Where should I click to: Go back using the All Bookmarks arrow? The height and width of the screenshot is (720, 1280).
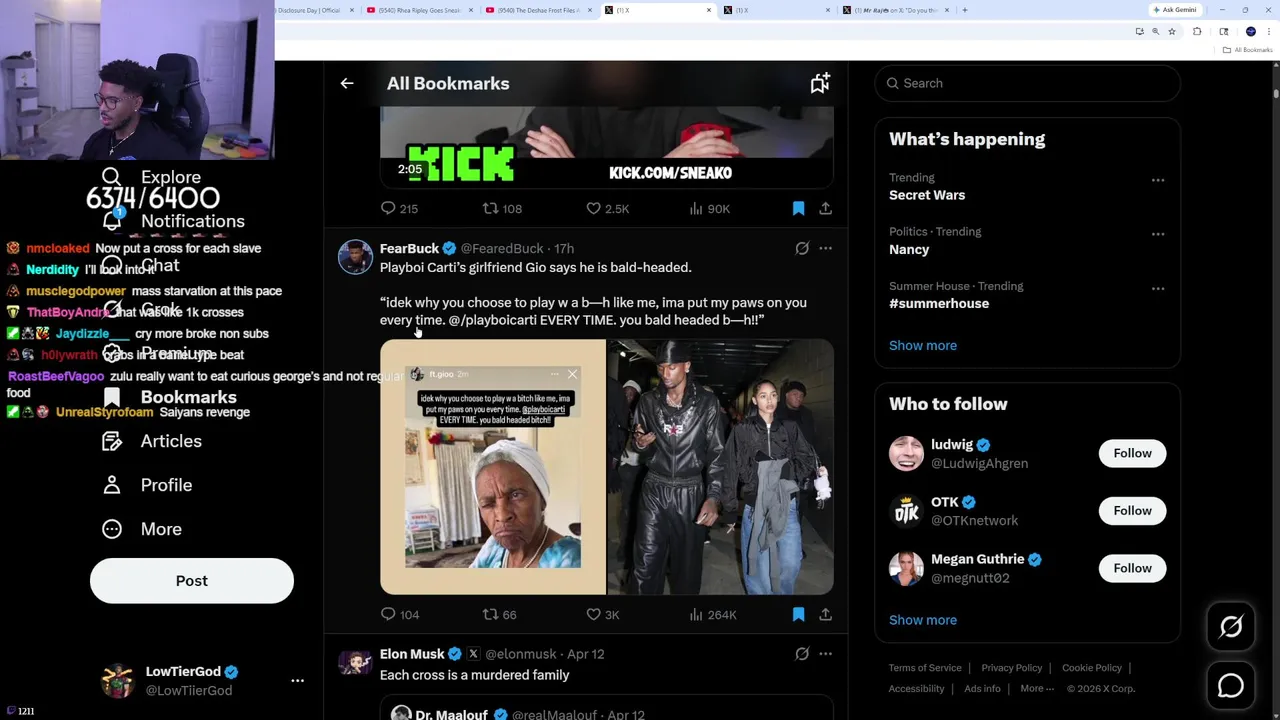coord(347,84)
